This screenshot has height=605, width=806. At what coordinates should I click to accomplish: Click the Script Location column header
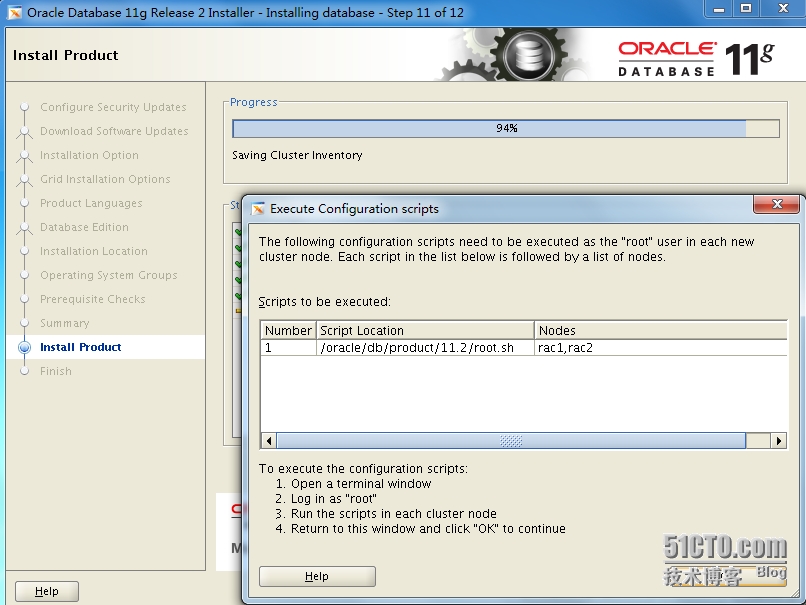pyautogui.click(x=425, y=331)
